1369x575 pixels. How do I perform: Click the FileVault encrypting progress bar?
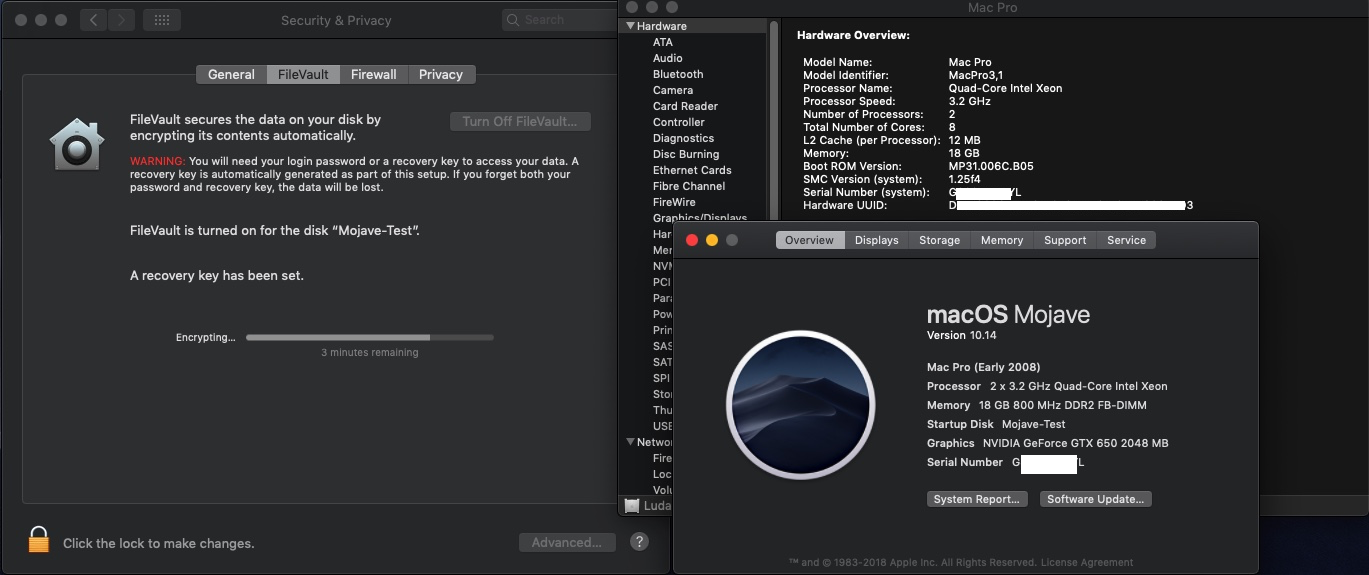tap(370, 338)
